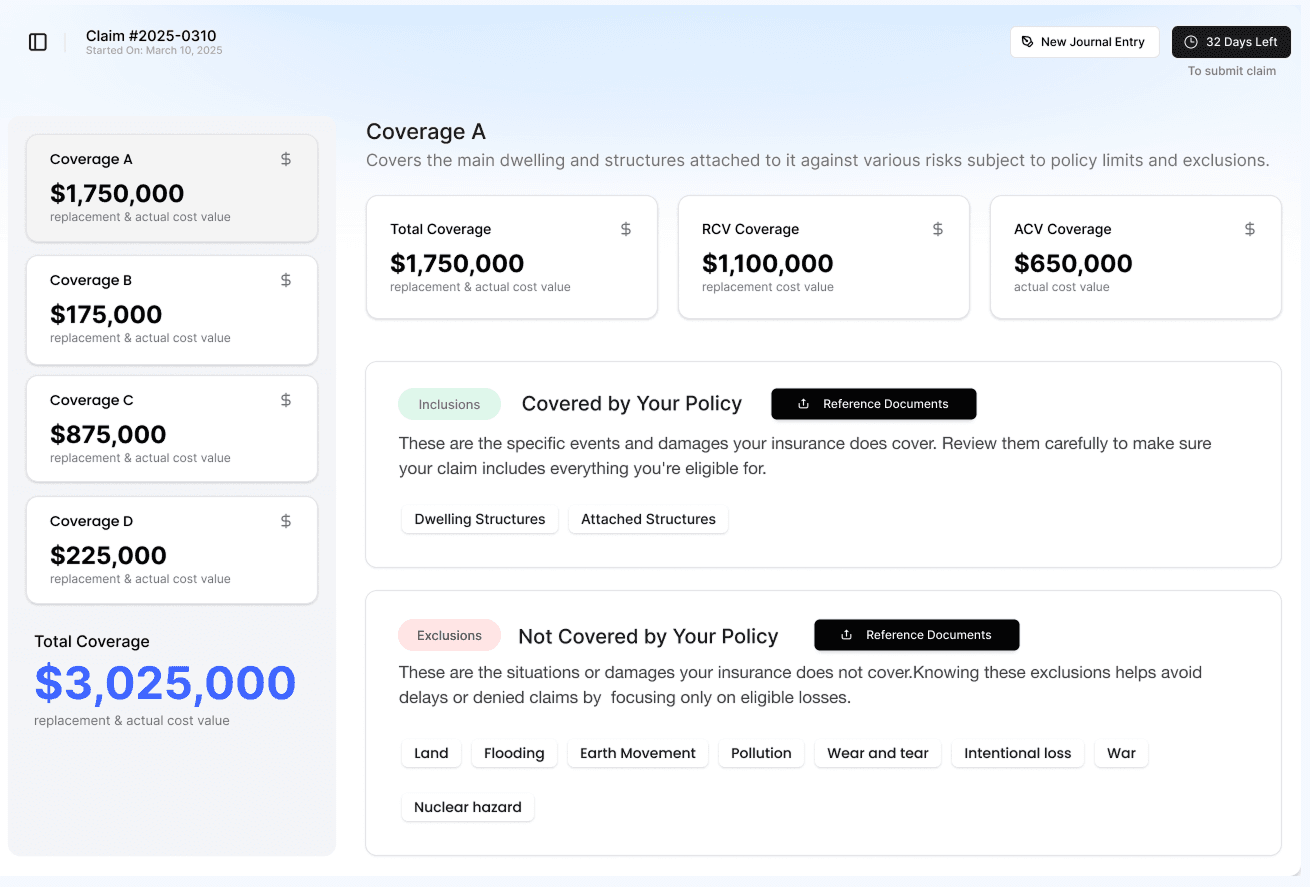The image size is (1310, 887).
Task: Open the Coverage D card
Action: (172, 551)
